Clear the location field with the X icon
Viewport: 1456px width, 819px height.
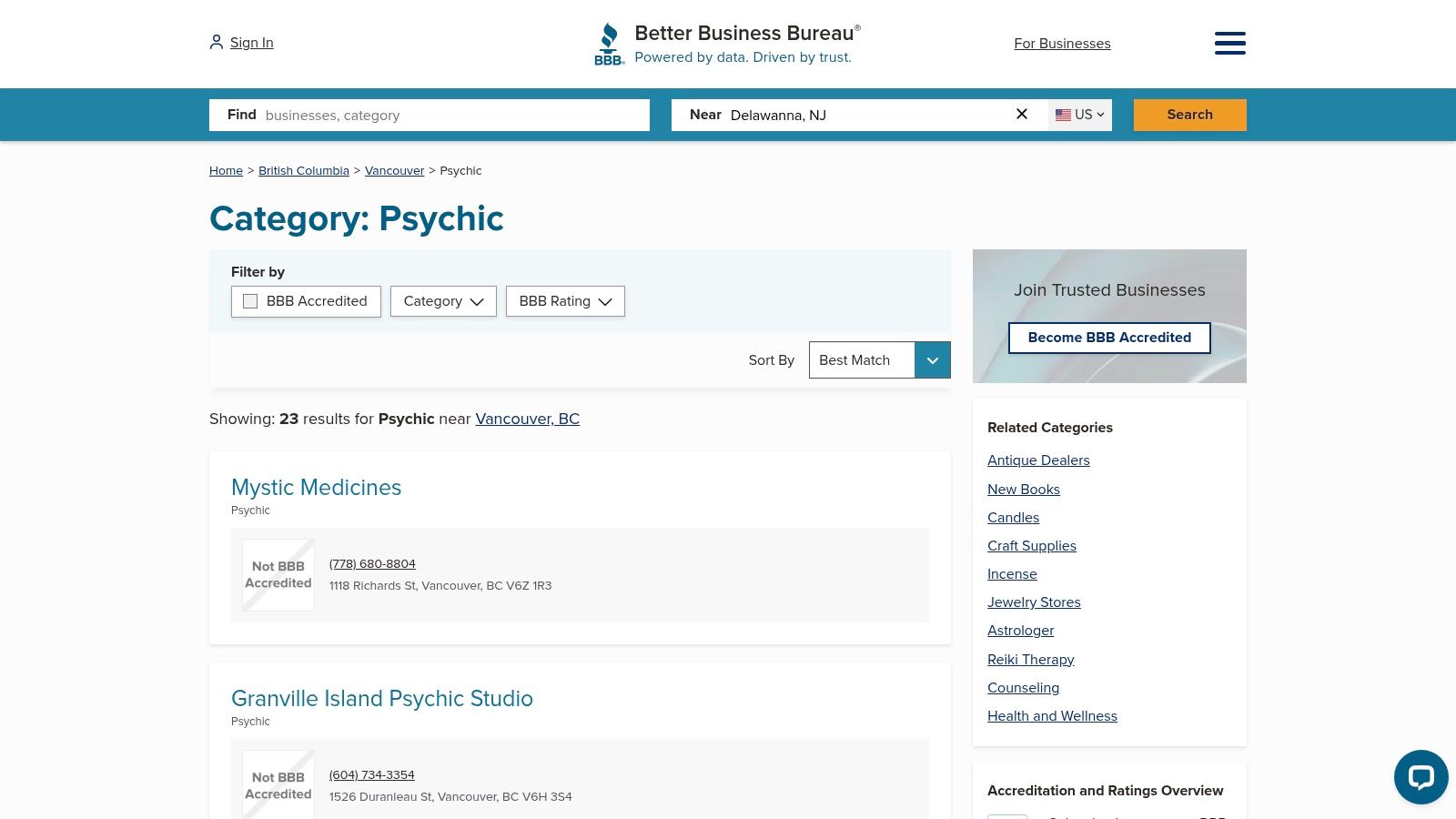[x=1022, y=114]
